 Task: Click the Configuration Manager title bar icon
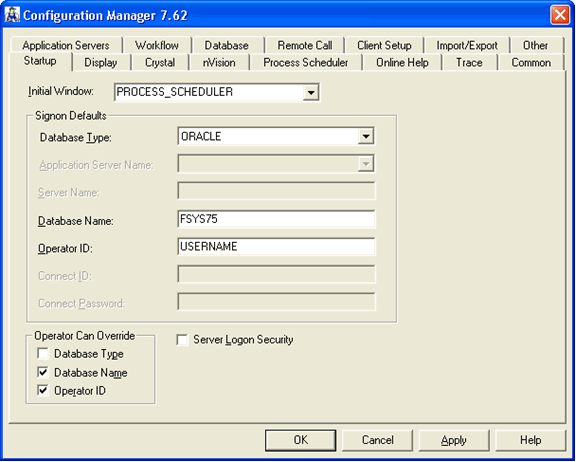[12, 15]
